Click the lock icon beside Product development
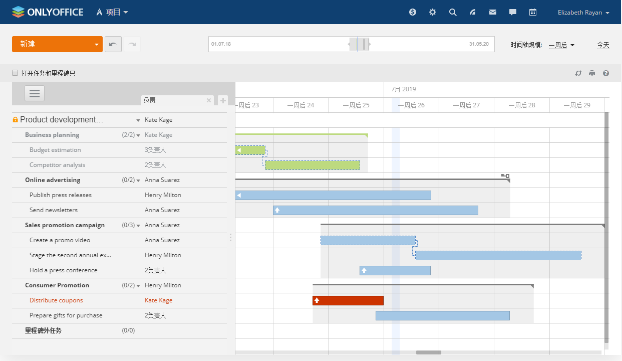 click(15, 119)
